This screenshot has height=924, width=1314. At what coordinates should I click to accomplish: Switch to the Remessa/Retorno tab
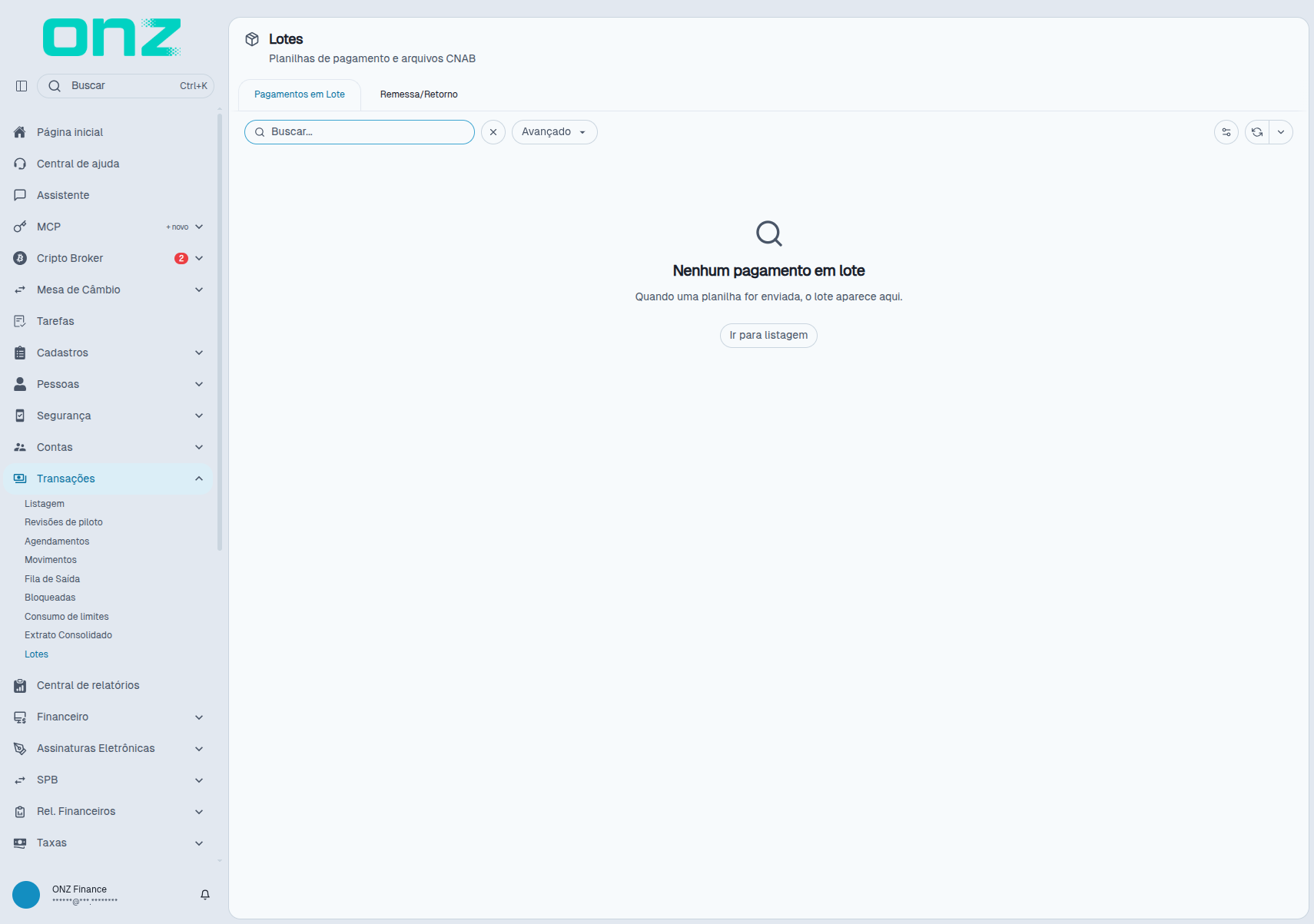(x=419, y=94)
